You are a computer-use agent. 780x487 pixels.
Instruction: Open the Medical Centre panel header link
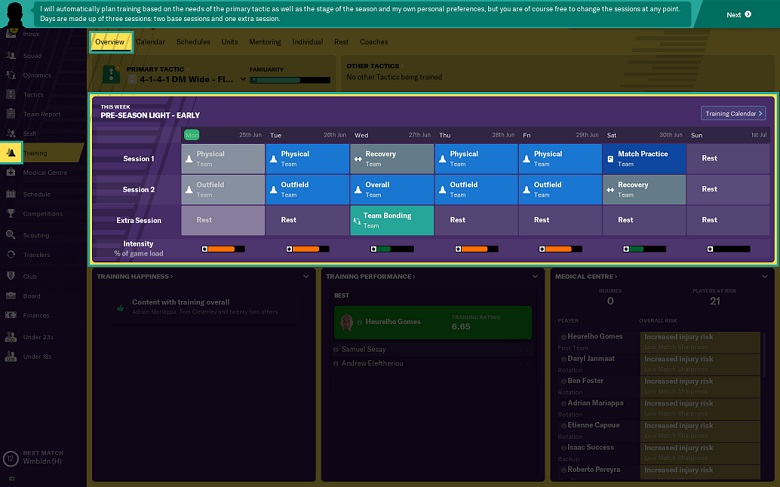586,277
